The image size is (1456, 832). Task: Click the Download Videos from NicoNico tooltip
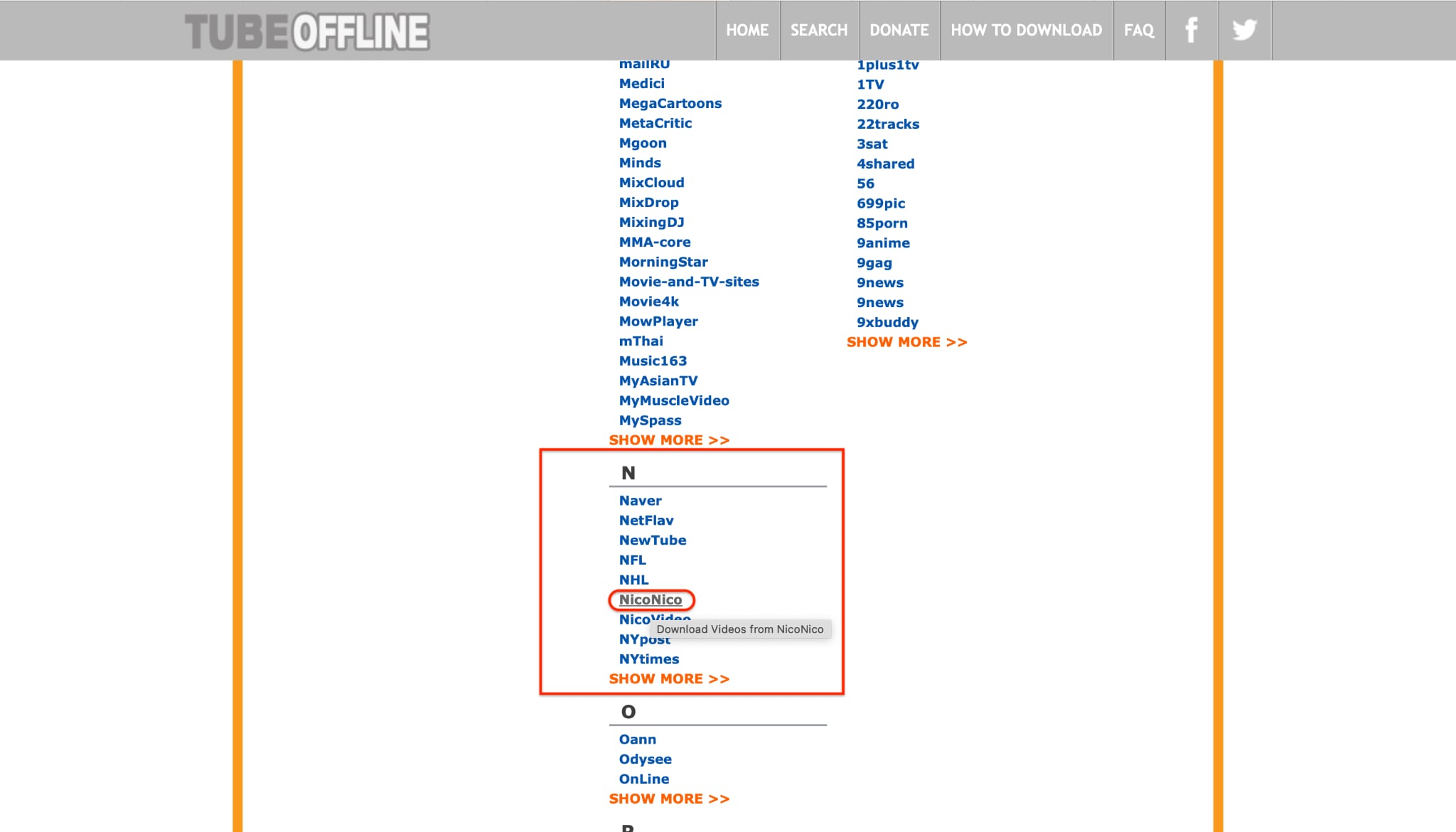pos(739,629)
